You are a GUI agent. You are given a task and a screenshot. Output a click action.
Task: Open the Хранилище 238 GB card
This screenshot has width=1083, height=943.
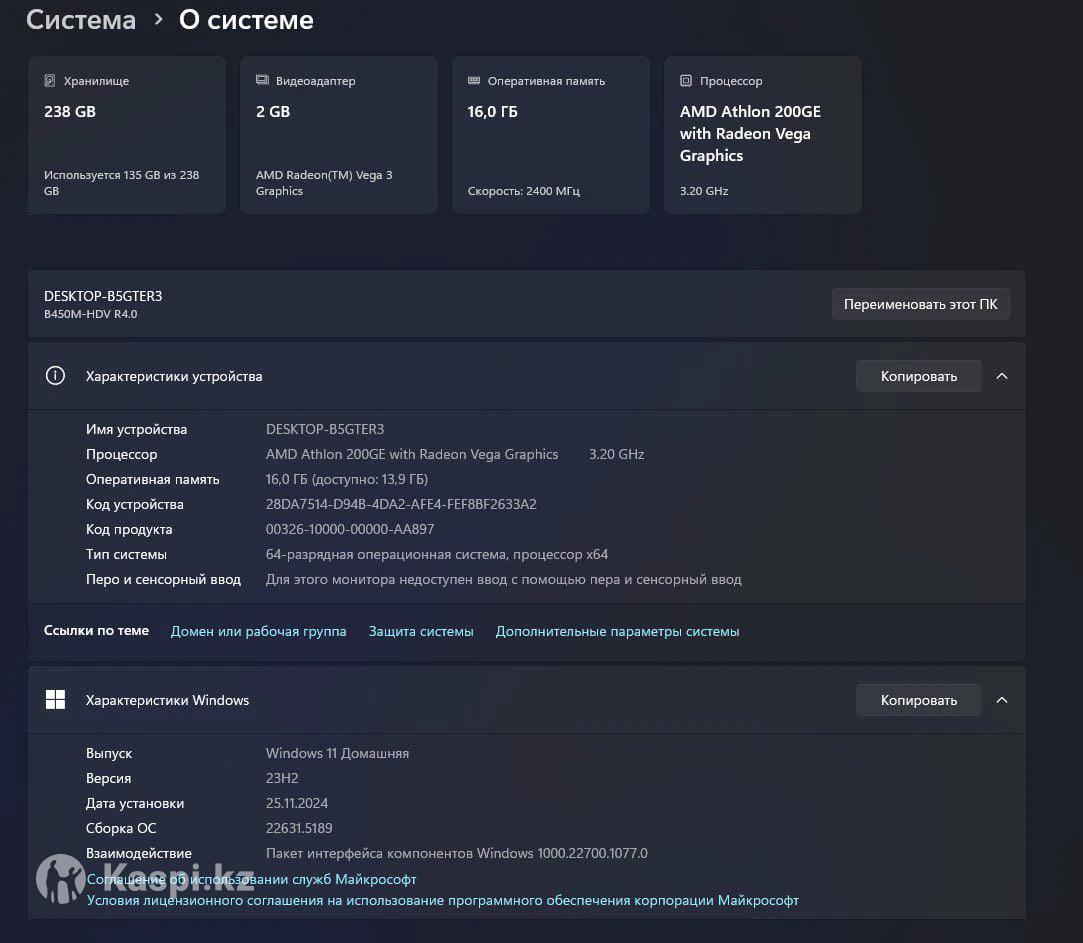tap(127, 135)
